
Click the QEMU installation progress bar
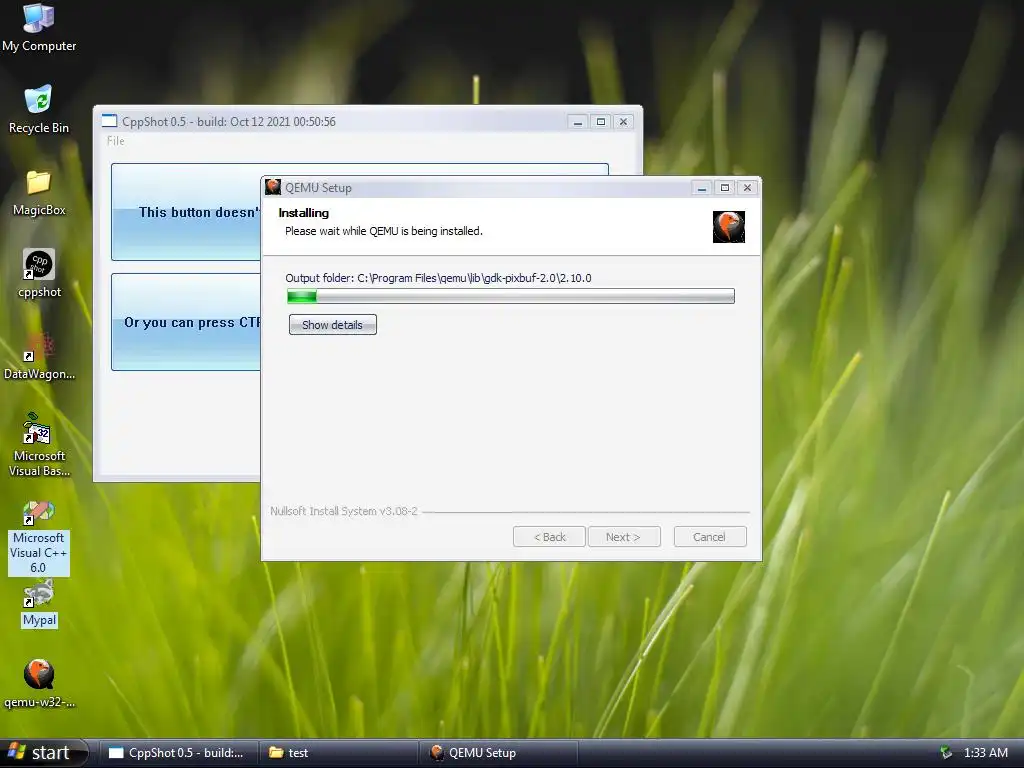click(511, 296)
